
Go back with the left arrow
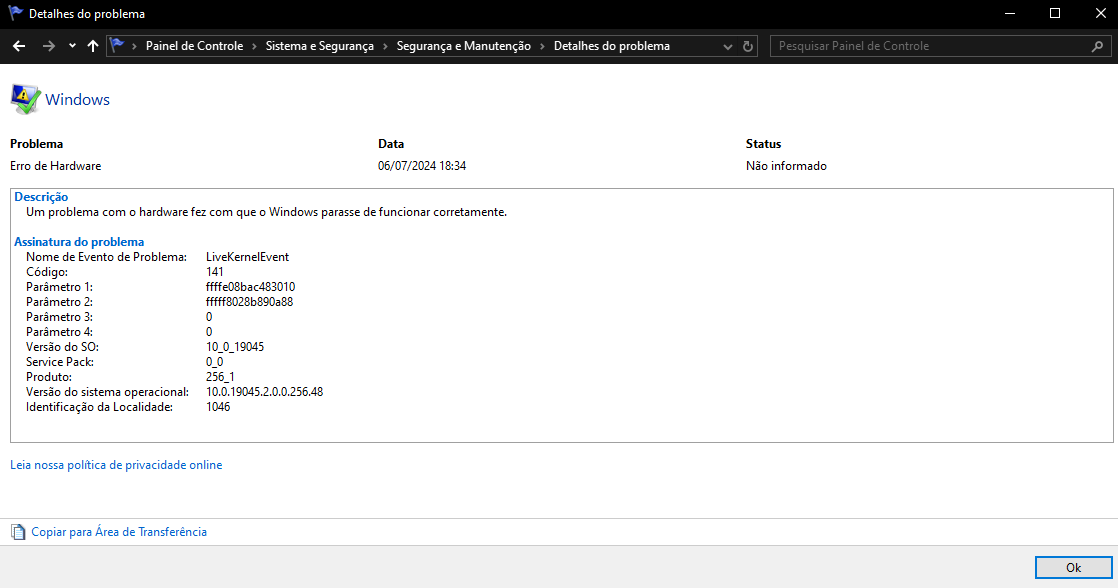coord(19,46)
